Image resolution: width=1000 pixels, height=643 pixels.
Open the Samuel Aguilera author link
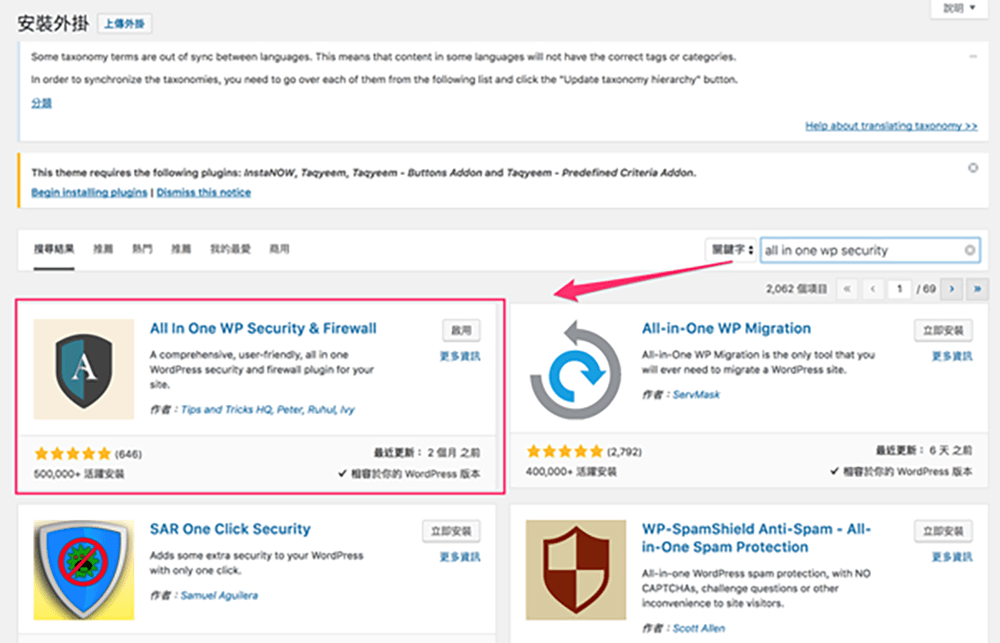219,596
